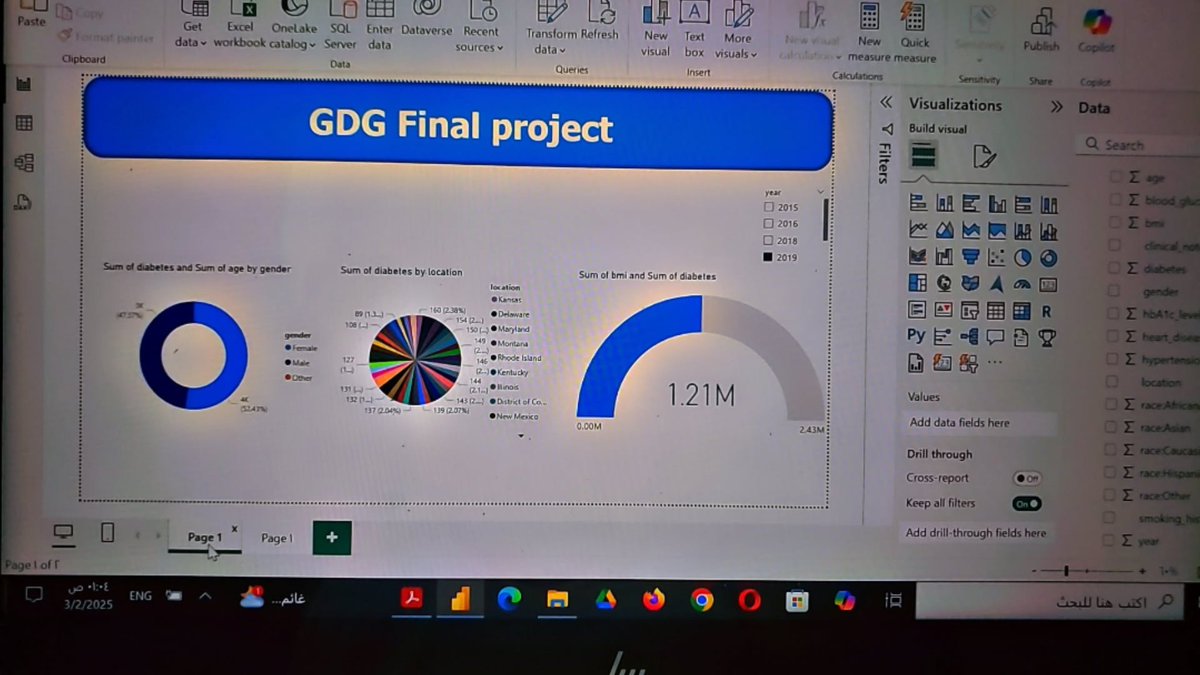
Task: Select the R script visual
Action: point(1047,311)
